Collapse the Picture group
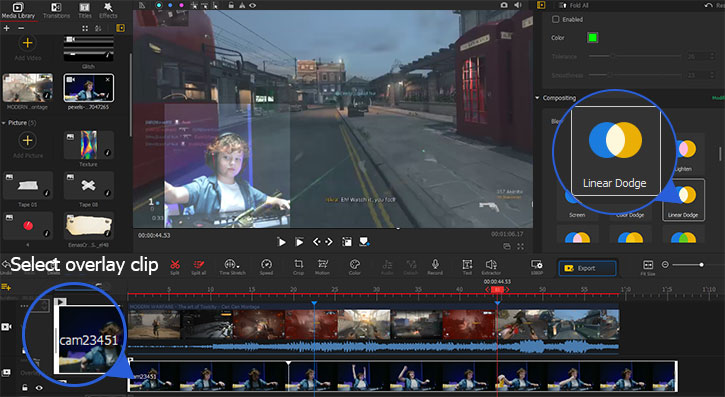 click(4, 123)
